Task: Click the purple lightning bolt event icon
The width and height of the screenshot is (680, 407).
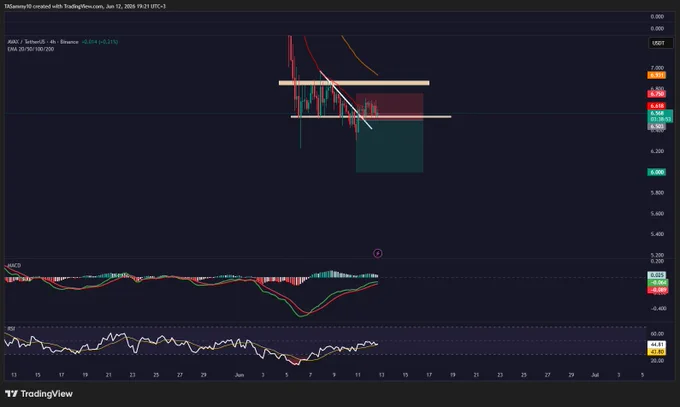Action: [378, 253]
